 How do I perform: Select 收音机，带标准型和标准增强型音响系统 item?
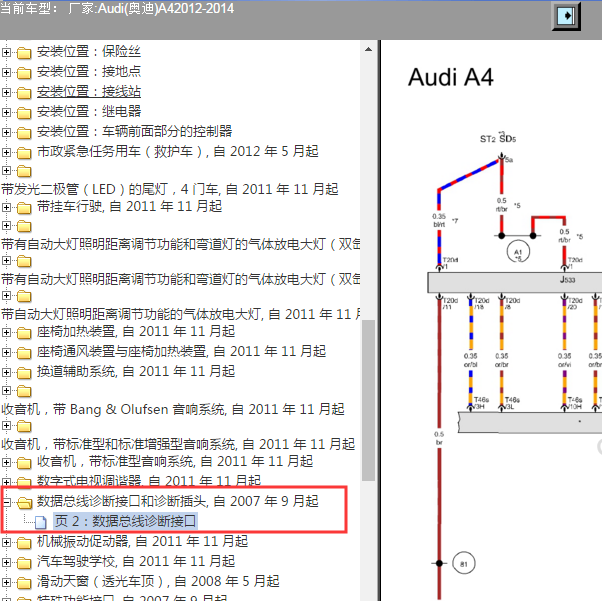tap(178, 444)
